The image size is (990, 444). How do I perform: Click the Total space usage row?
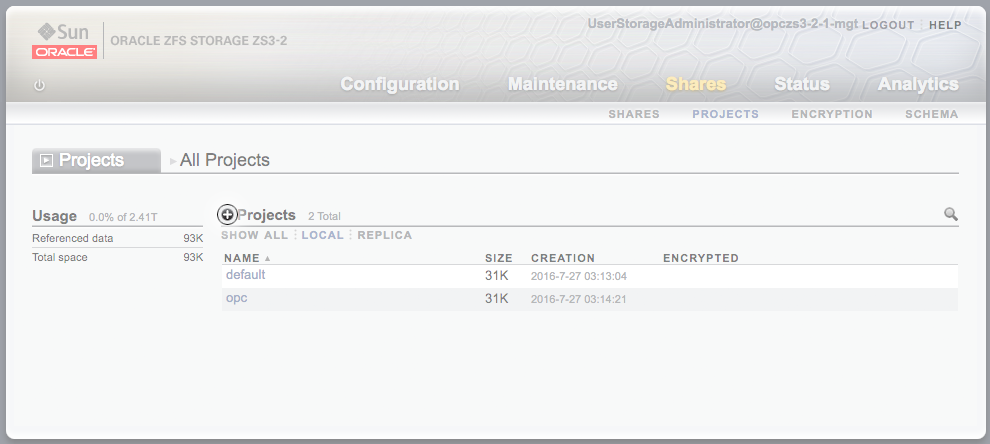(117, 258)
